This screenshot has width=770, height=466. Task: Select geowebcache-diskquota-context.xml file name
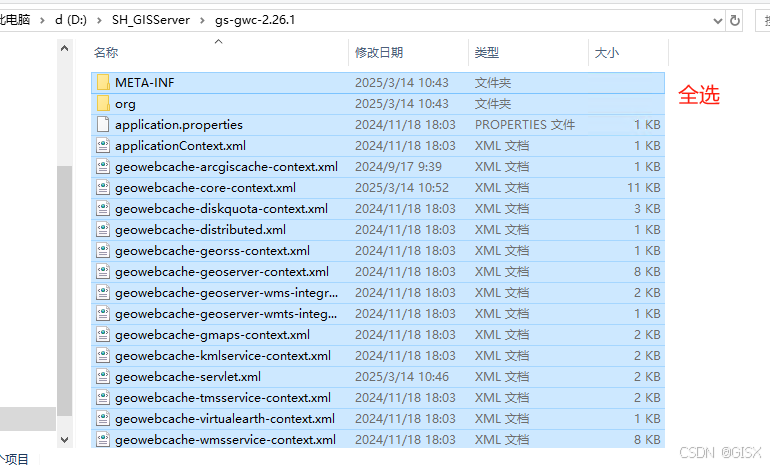click(x=221, y=209)
